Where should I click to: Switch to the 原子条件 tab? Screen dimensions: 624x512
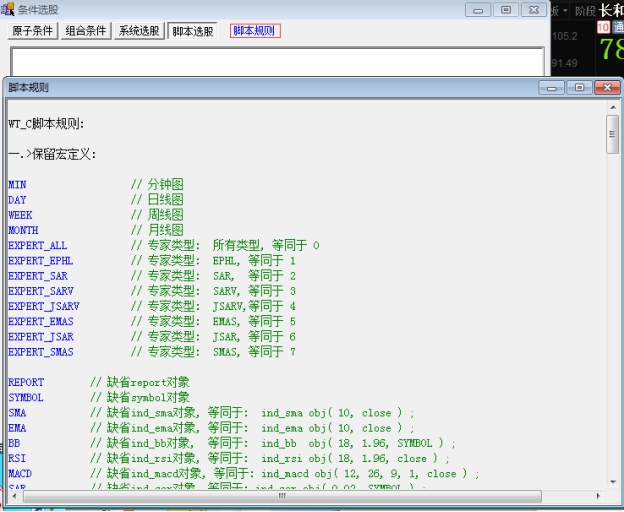coord(33,31)
